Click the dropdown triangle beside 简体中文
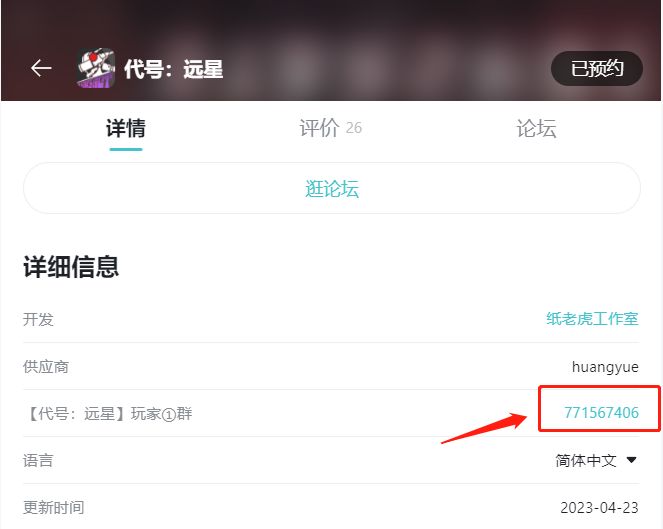 point(632,460)
